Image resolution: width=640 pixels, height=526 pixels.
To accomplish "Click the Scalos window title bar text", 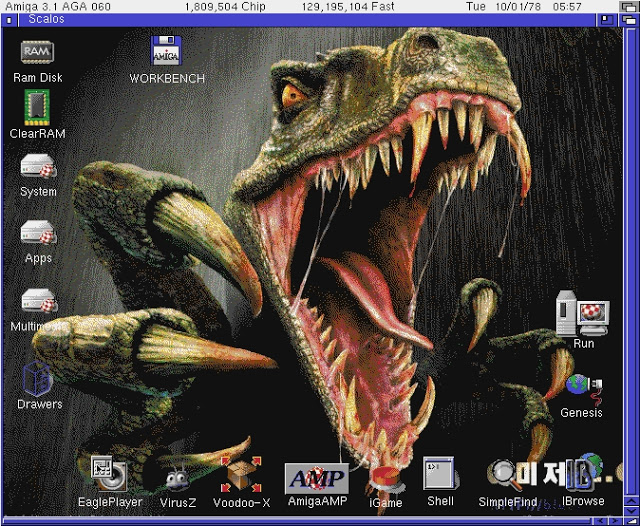I will pyautogui.click(x=46, y=19).
